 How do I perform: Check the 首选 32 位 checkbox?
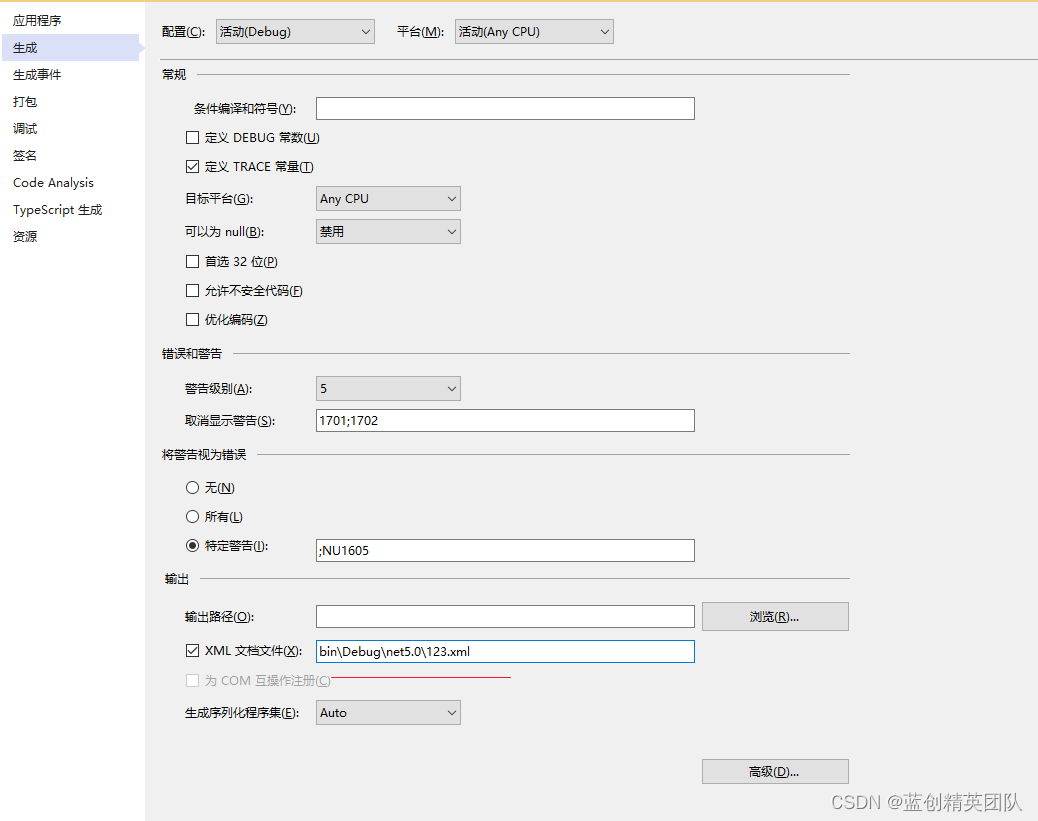(x=193, y=262)
